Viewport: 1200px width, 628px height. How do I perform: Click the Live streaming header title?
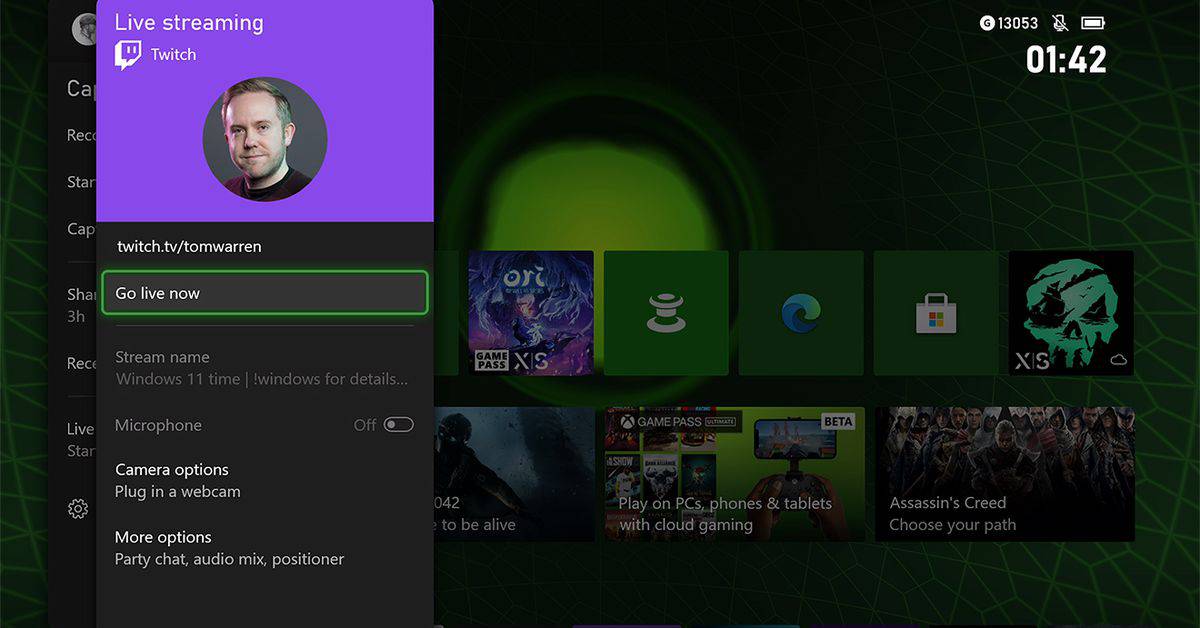pyautogui.click(x=189, y=22)
